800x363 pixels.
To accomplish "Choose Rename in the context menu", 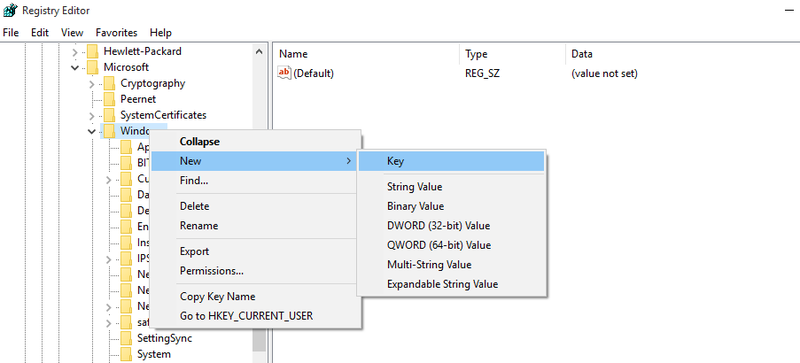I will 256,226.
